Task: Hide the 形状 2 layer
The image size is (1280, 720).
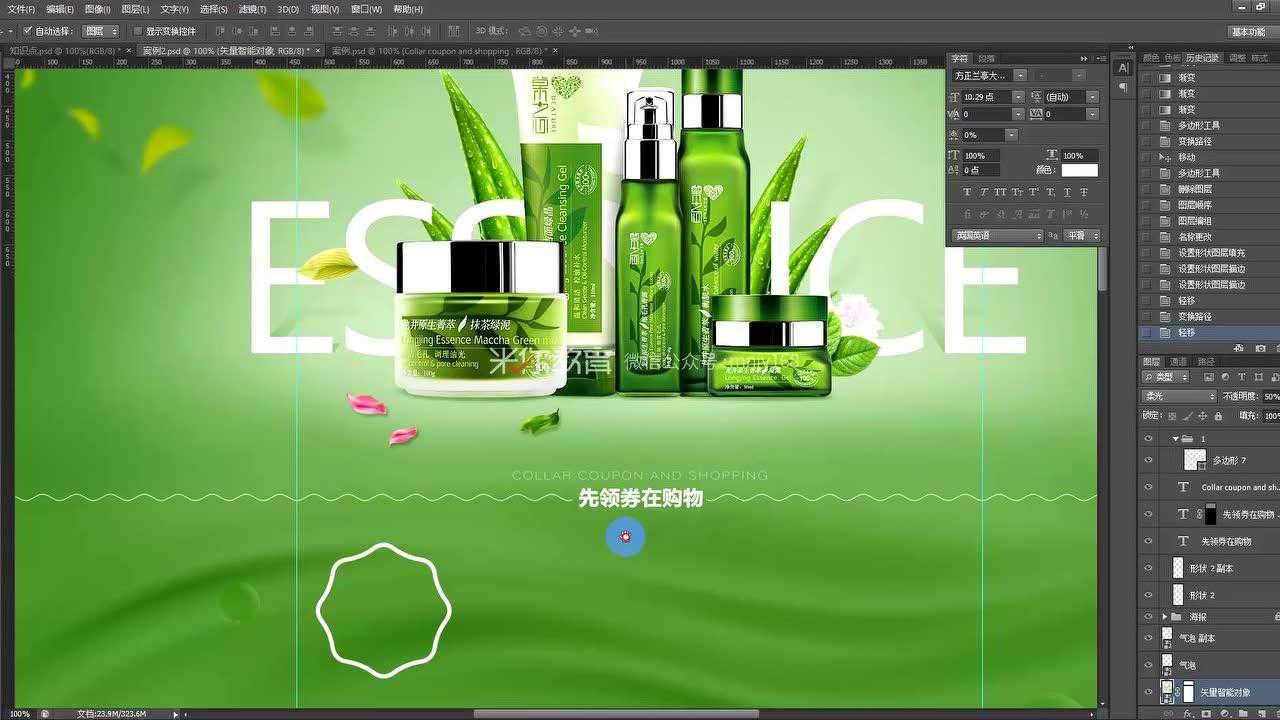Action: 1148,595
